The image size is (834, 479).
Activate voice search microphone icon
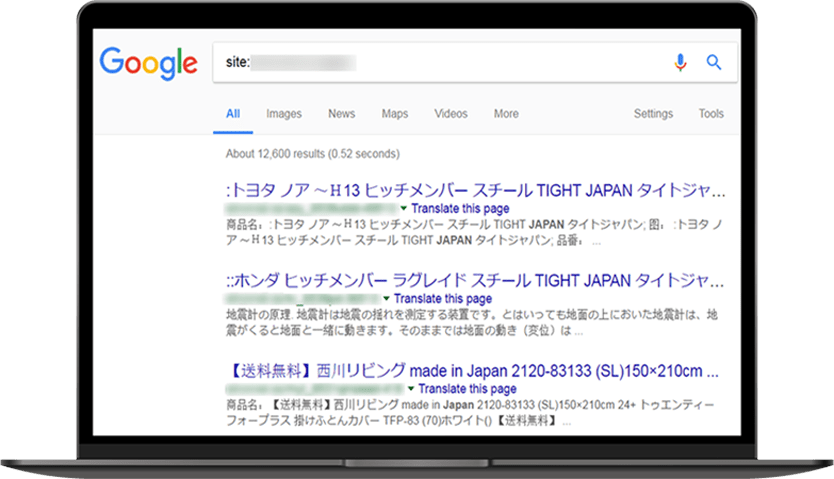(x=680, y=62)
